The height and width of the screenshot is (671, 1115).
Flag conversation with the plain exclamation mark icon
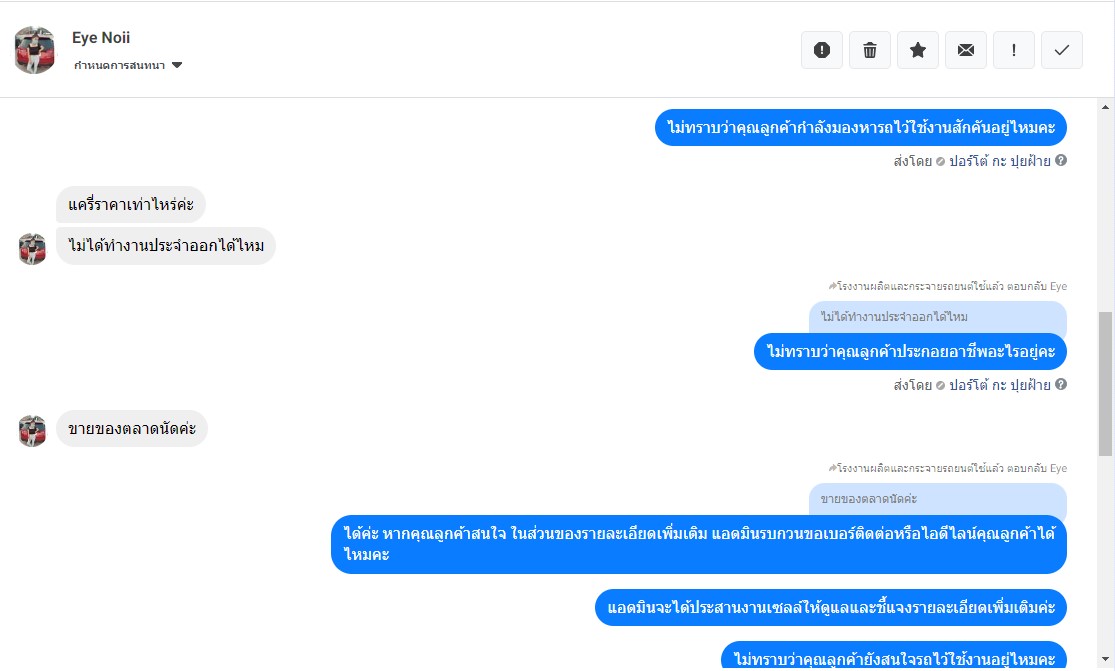click(1013, 50)
